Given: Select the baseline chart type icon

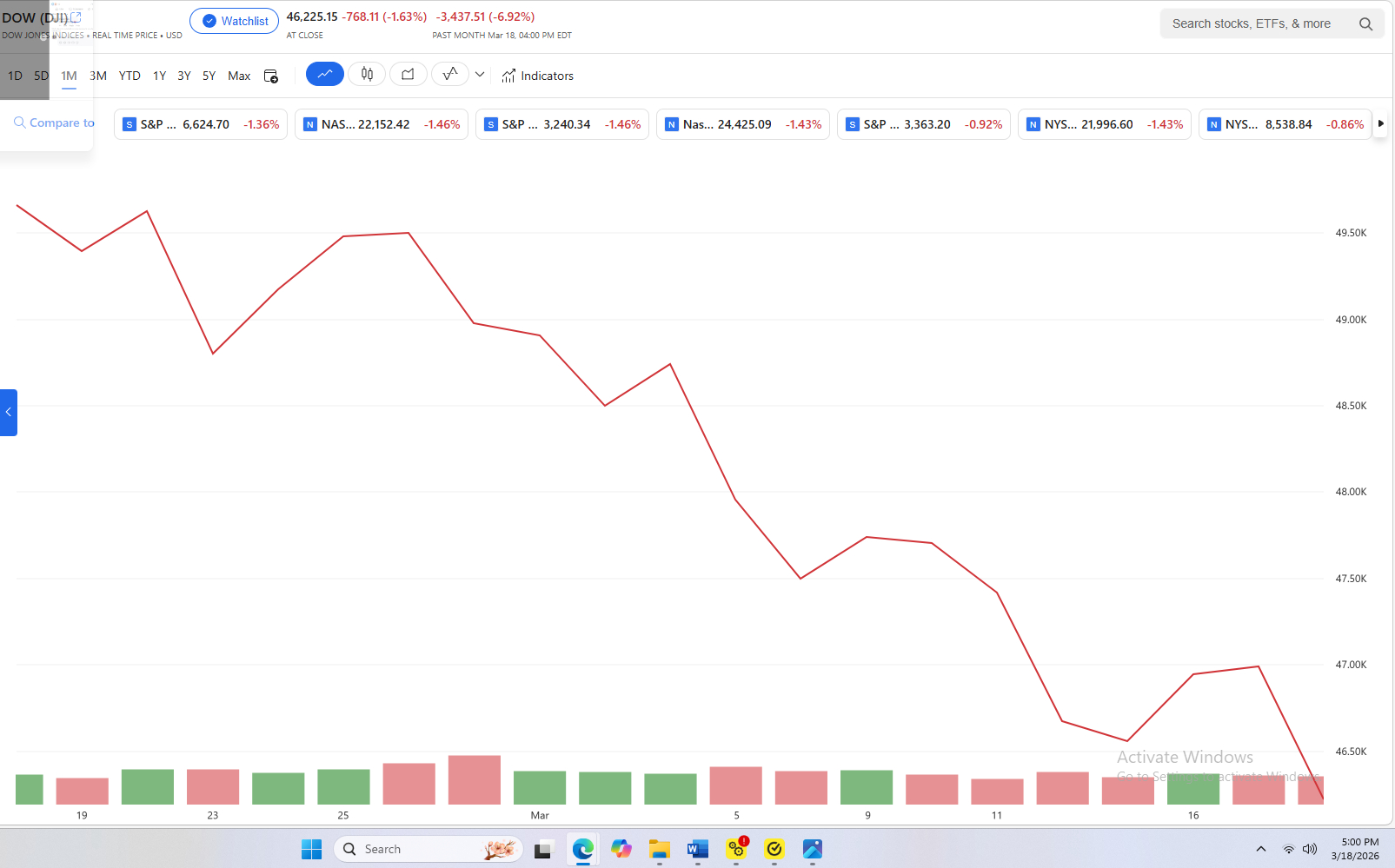Looking at the screenshot, I should pyautogui.click(x=450, y=75).
